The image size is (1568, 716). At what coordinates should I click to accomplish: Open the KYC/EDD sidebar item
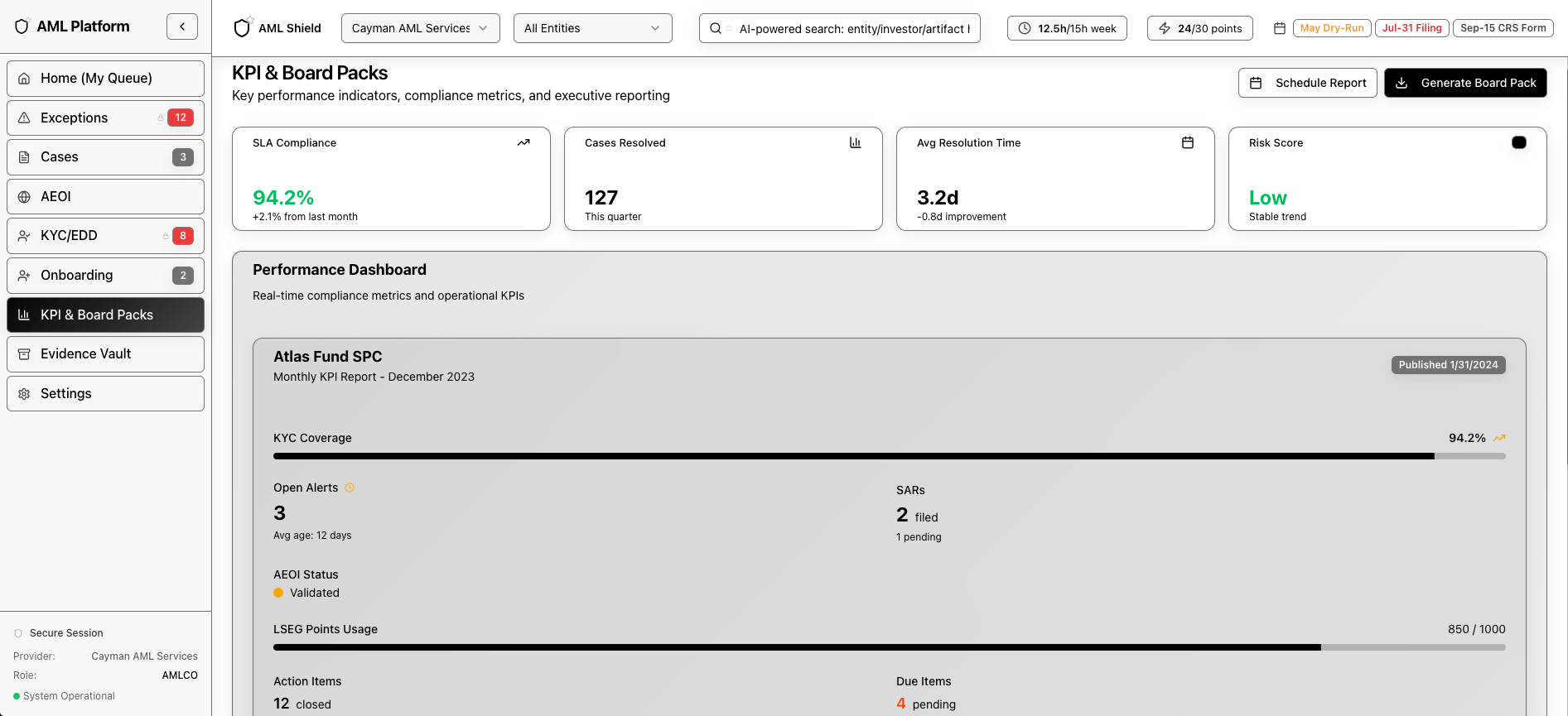[105, 236]
